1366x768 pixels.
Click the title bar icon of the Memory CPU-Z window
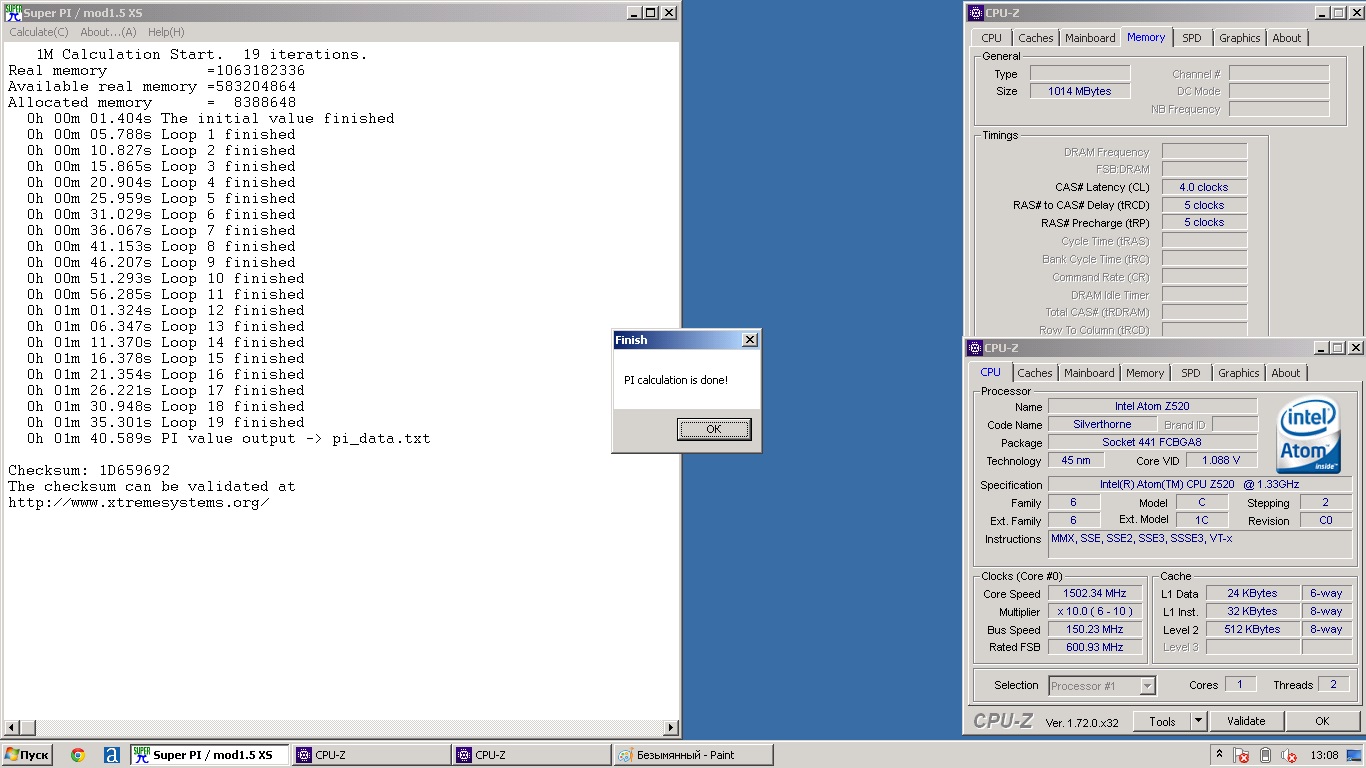(x=975, y=13)
